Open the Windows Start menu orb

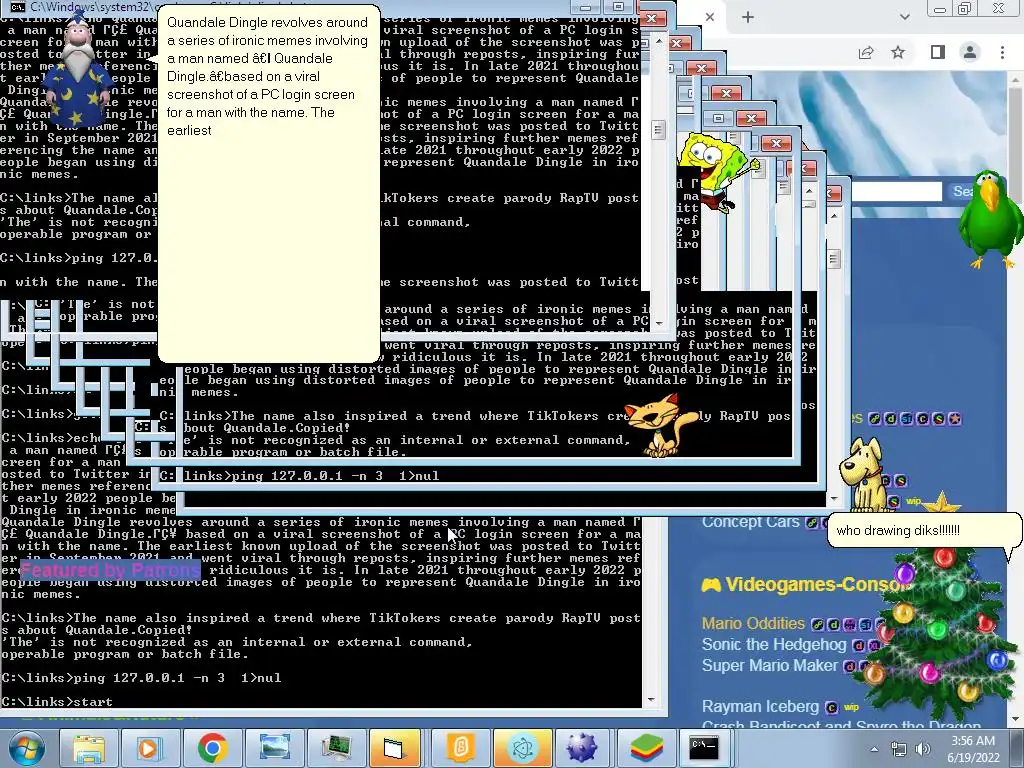tap(27, 748)
